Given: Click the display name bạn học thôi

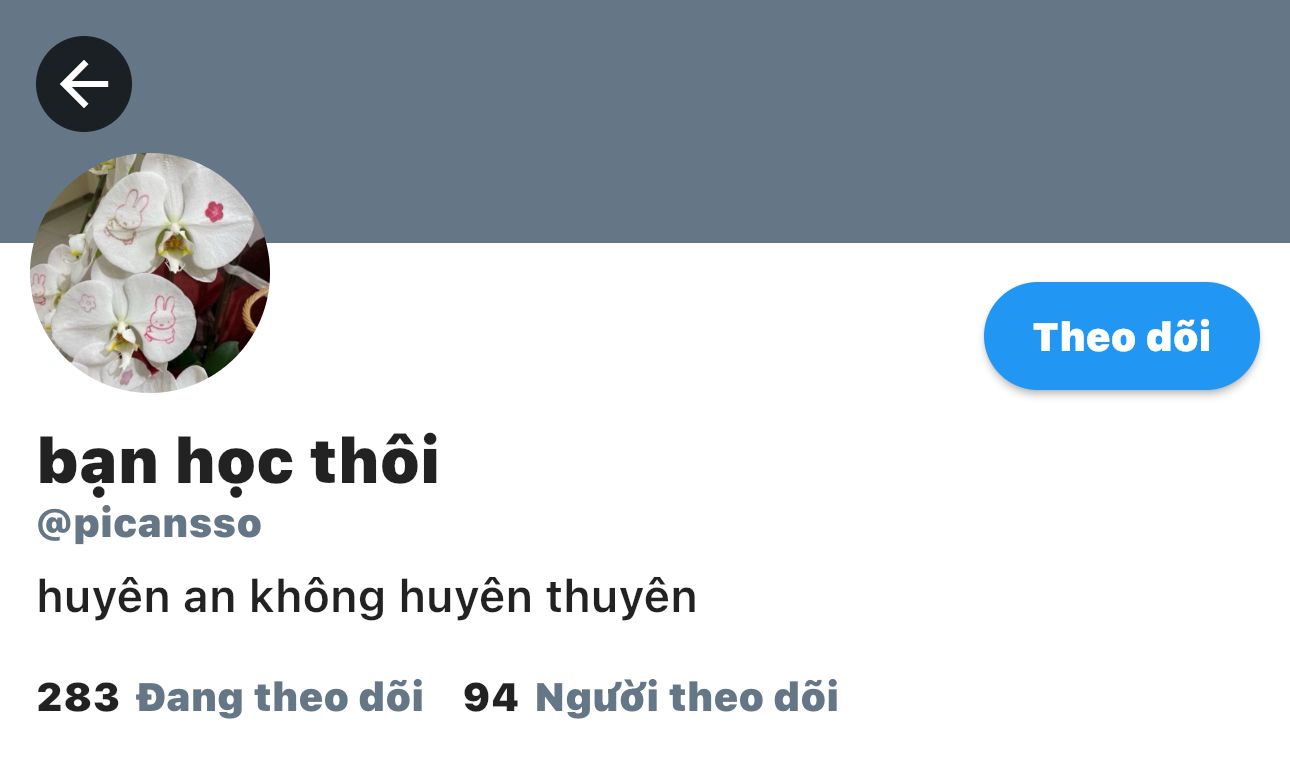Looking at the screenshot, I should pos(238,461).
